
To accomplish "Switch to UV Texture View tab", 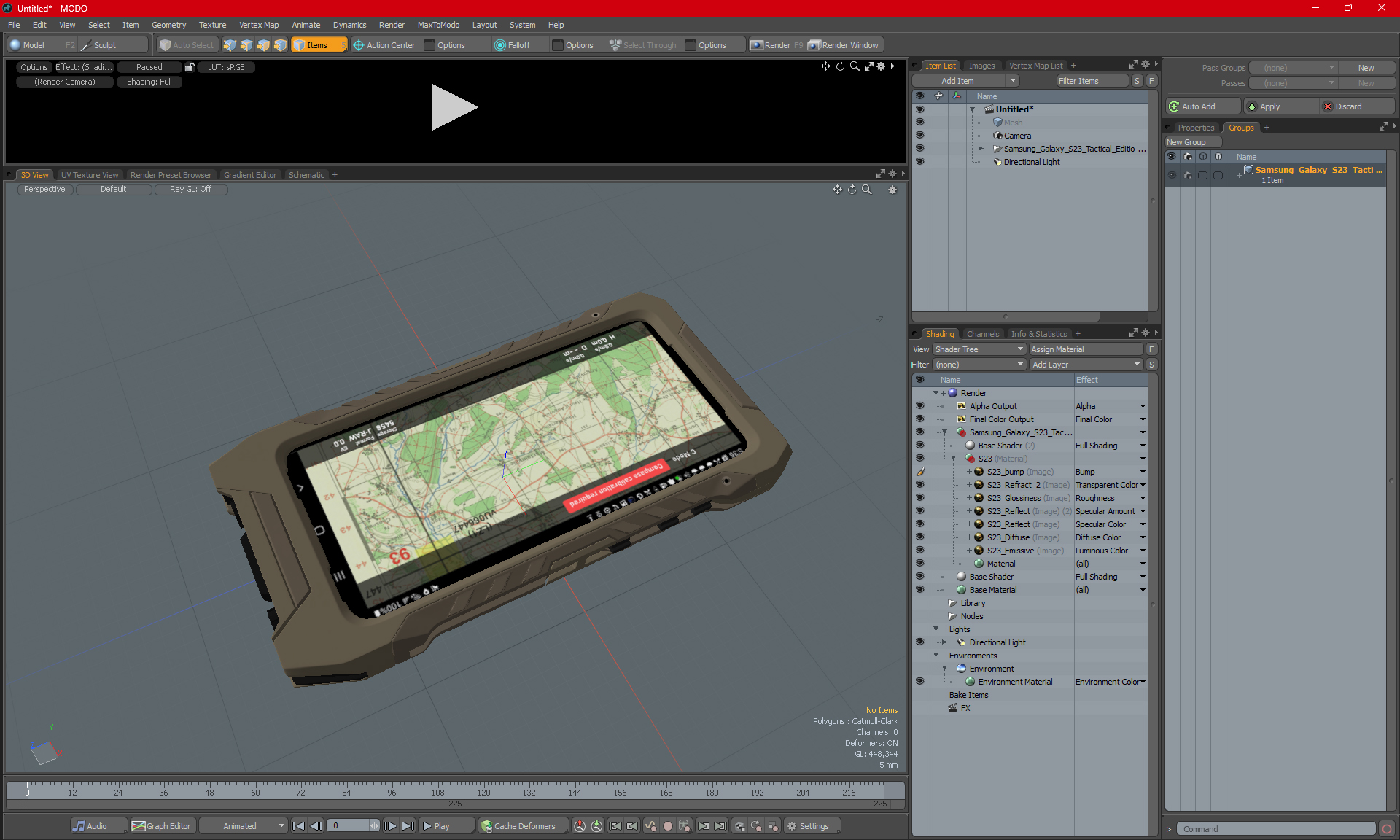I will tap(89, 175).
